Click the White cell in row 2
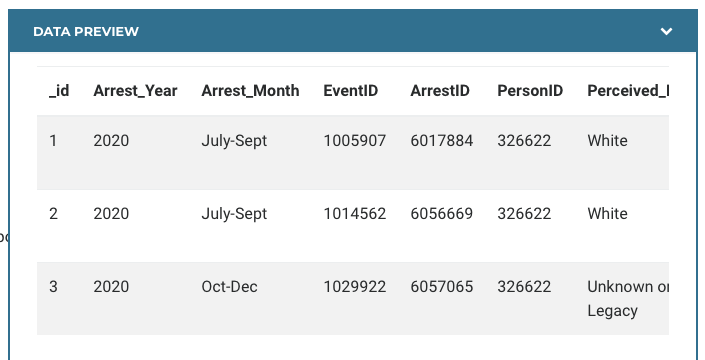Image resolution: width=705 pixels, height=360 pixels. tap(607, 213)
